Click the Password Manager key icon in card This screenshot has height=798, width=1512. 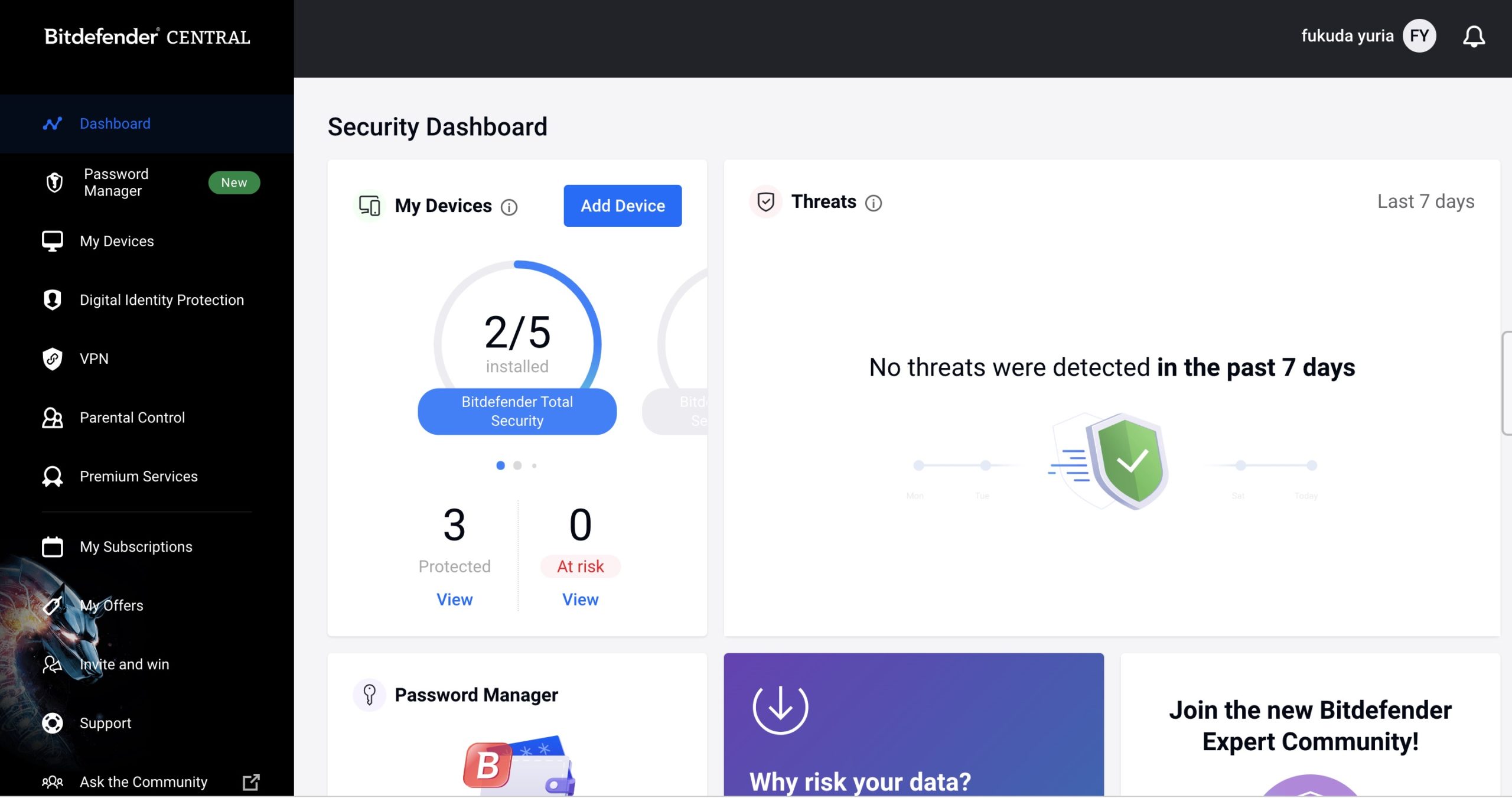[370, 695]
